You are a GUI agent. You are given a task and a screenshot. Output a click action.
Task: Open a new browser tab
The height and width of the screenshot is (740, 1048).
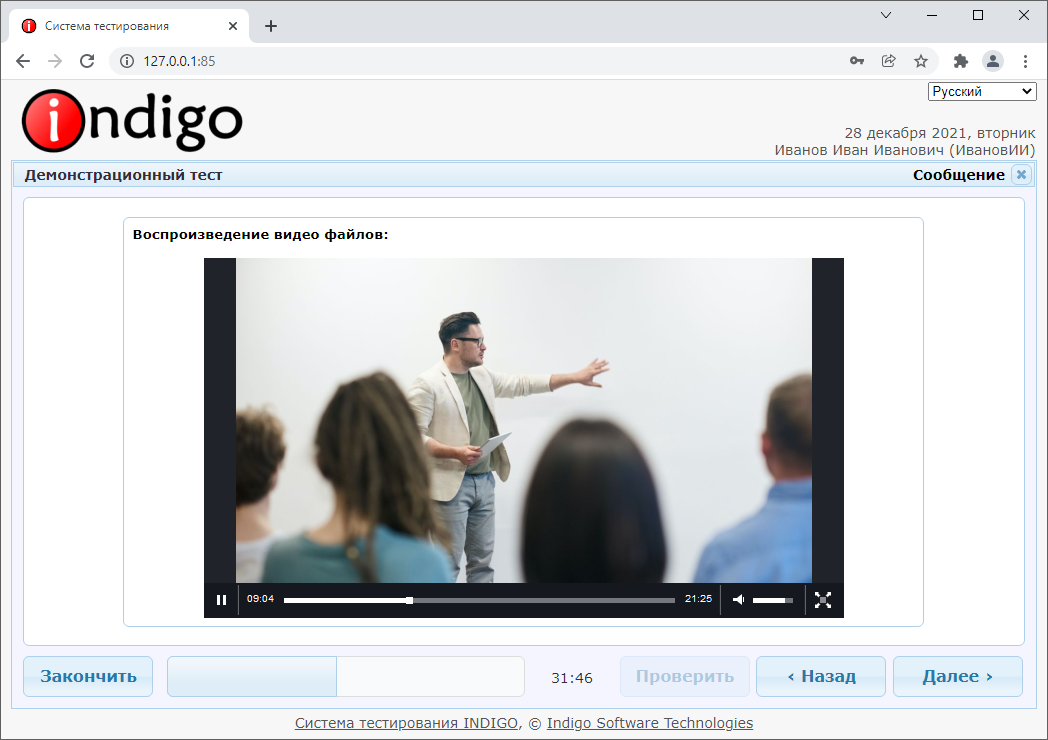click(271, 26)
